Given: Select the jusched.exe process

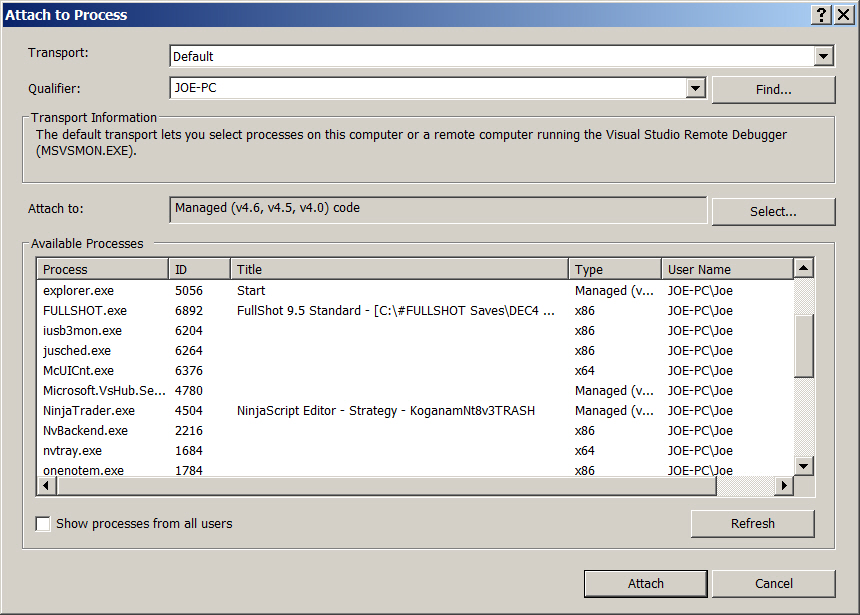Looking at the screenshot, I should 415,351.
